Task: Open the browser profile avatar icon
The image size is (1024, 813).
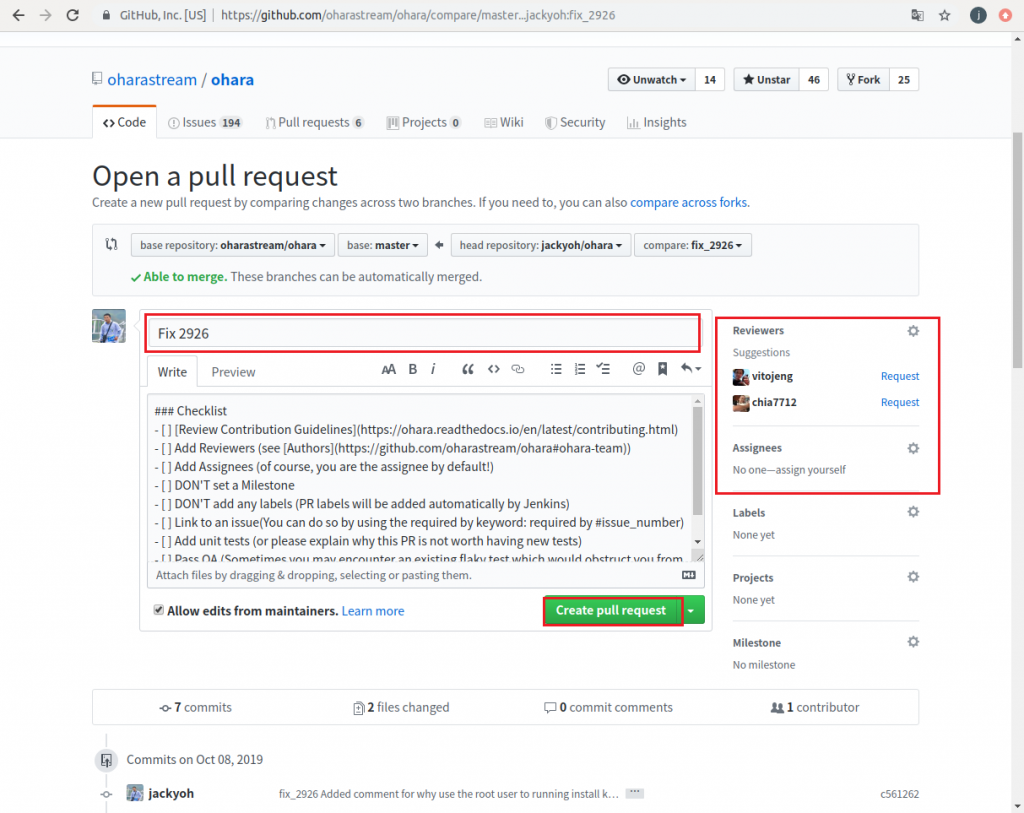Action: pyautogui.click(x=978, y=15)
